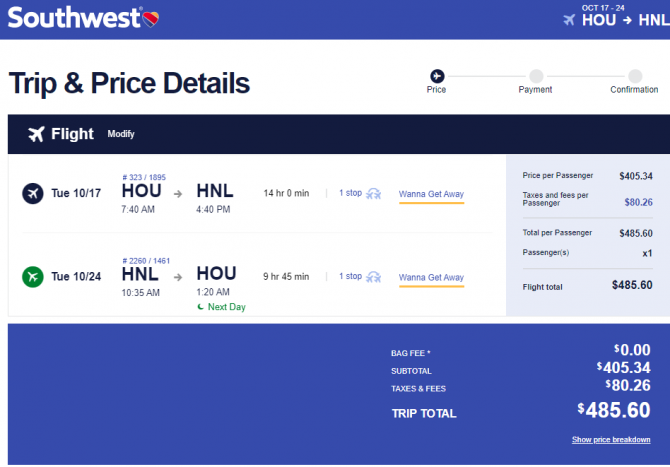
Task: Select the Confirmation step circle
Action: tap(635, 76)
